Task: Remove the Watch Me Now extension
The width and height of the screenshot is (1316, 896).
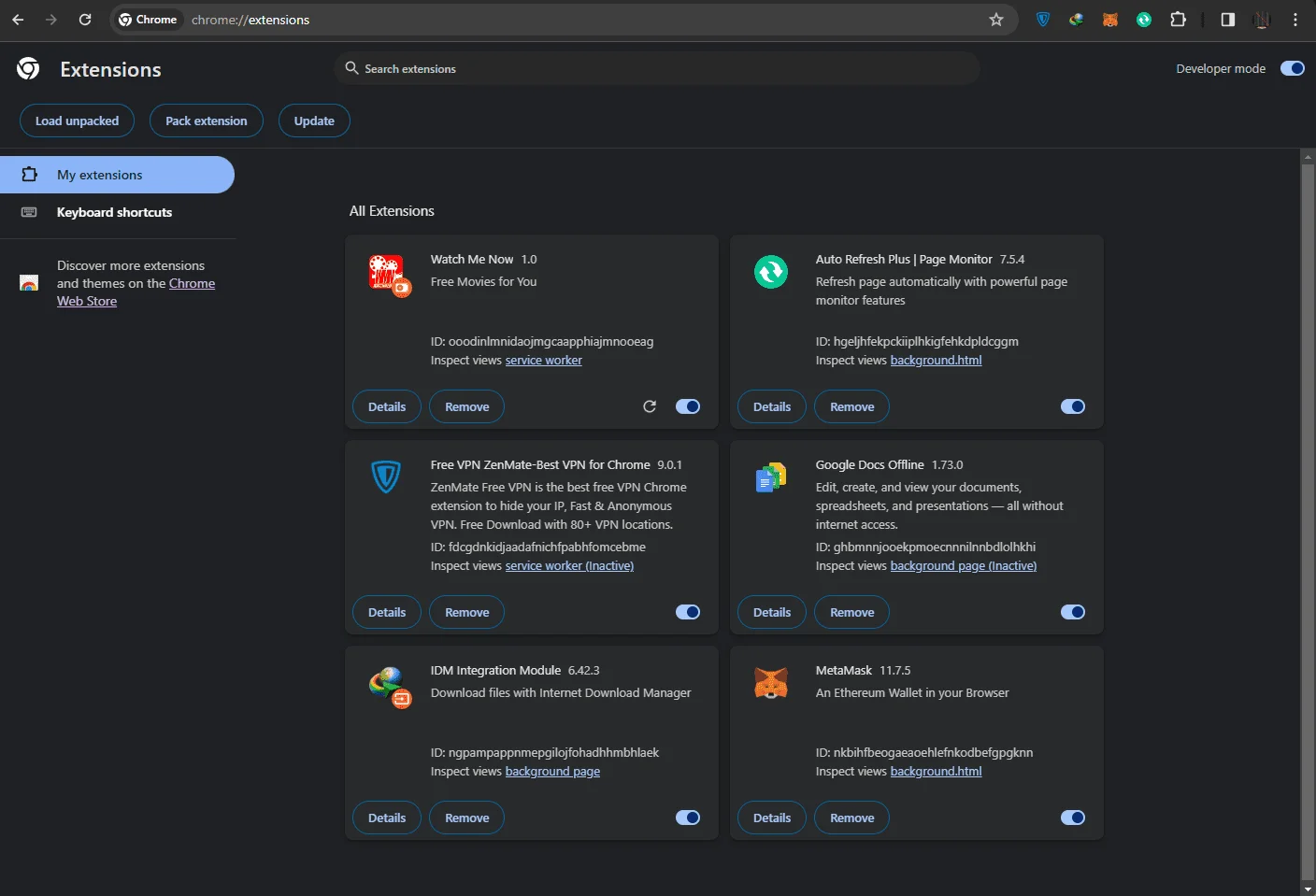Action: tap(467, 406)
